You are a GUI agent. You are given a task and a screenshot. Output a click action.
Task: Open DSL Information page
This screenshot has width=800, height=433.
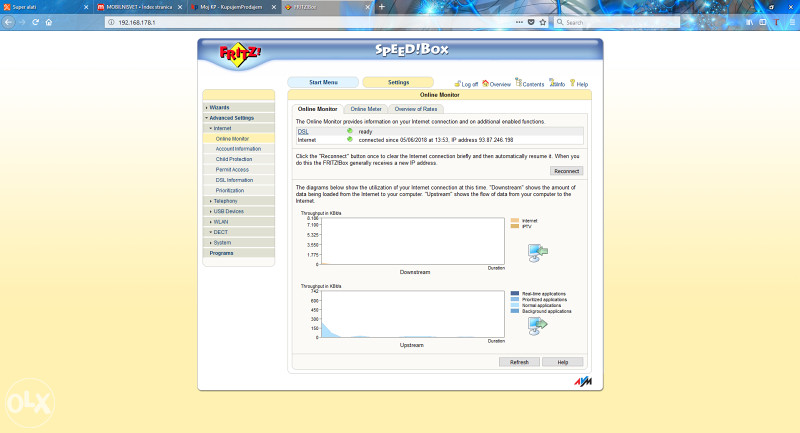tap(239, 180)
